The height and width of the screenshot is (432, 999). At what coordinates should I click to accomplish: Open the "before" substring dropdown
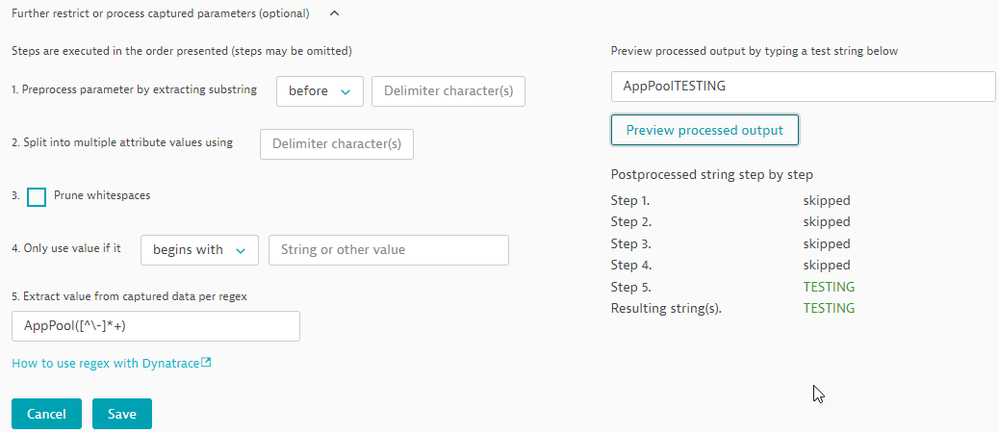[318, 91]
